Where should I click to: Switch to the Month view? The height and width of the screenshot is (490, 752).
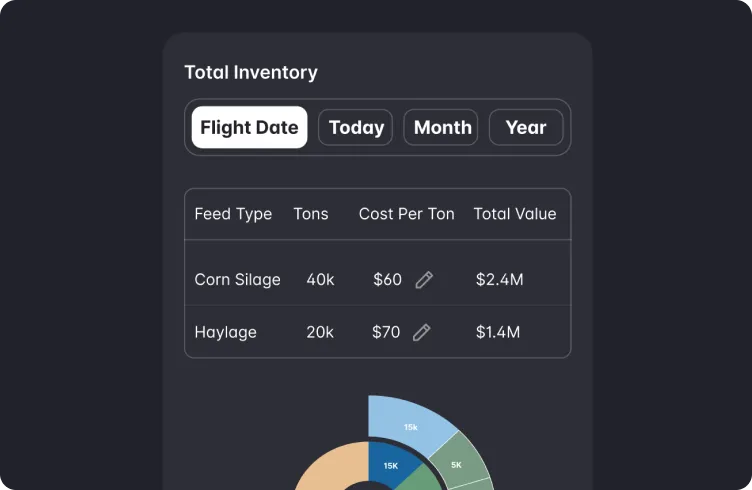(x=441, y=127)
